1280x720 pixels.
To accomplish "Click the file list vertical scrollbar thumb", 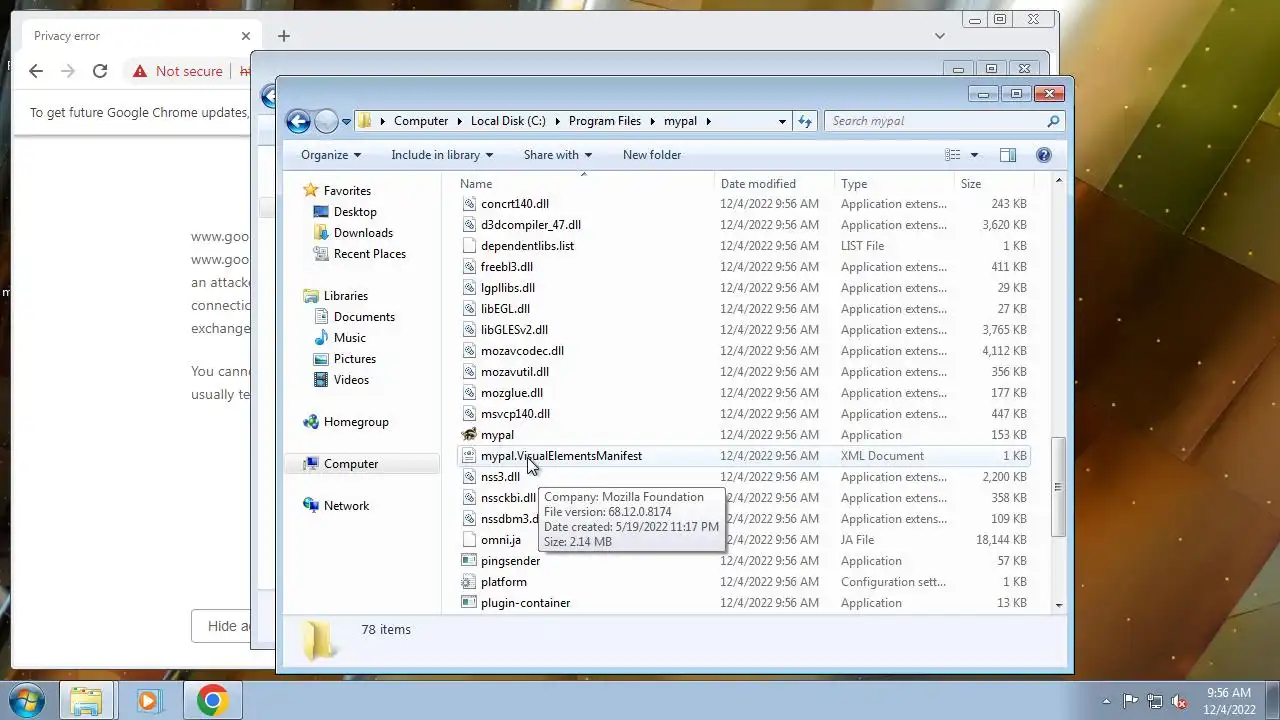I will [x=1058, y=487].
